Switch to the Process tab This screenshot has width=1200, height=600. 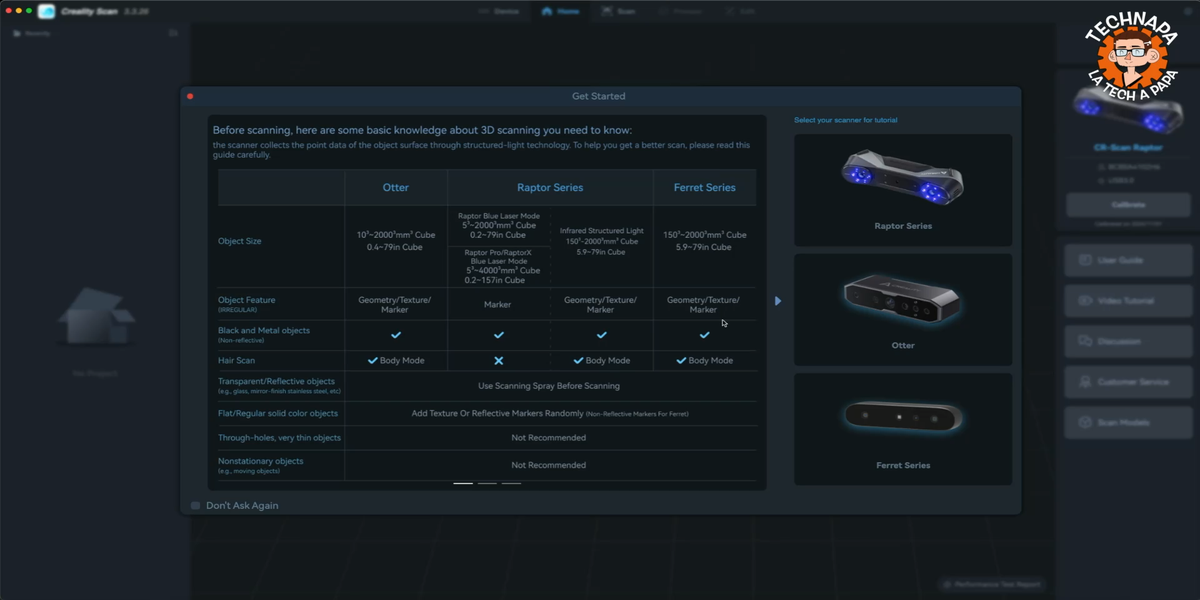679,11
